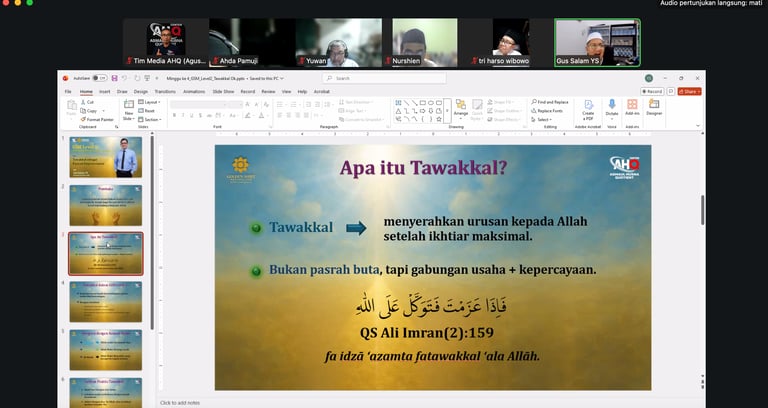Start presentation from beginning quick-access icon

point(146,78)
